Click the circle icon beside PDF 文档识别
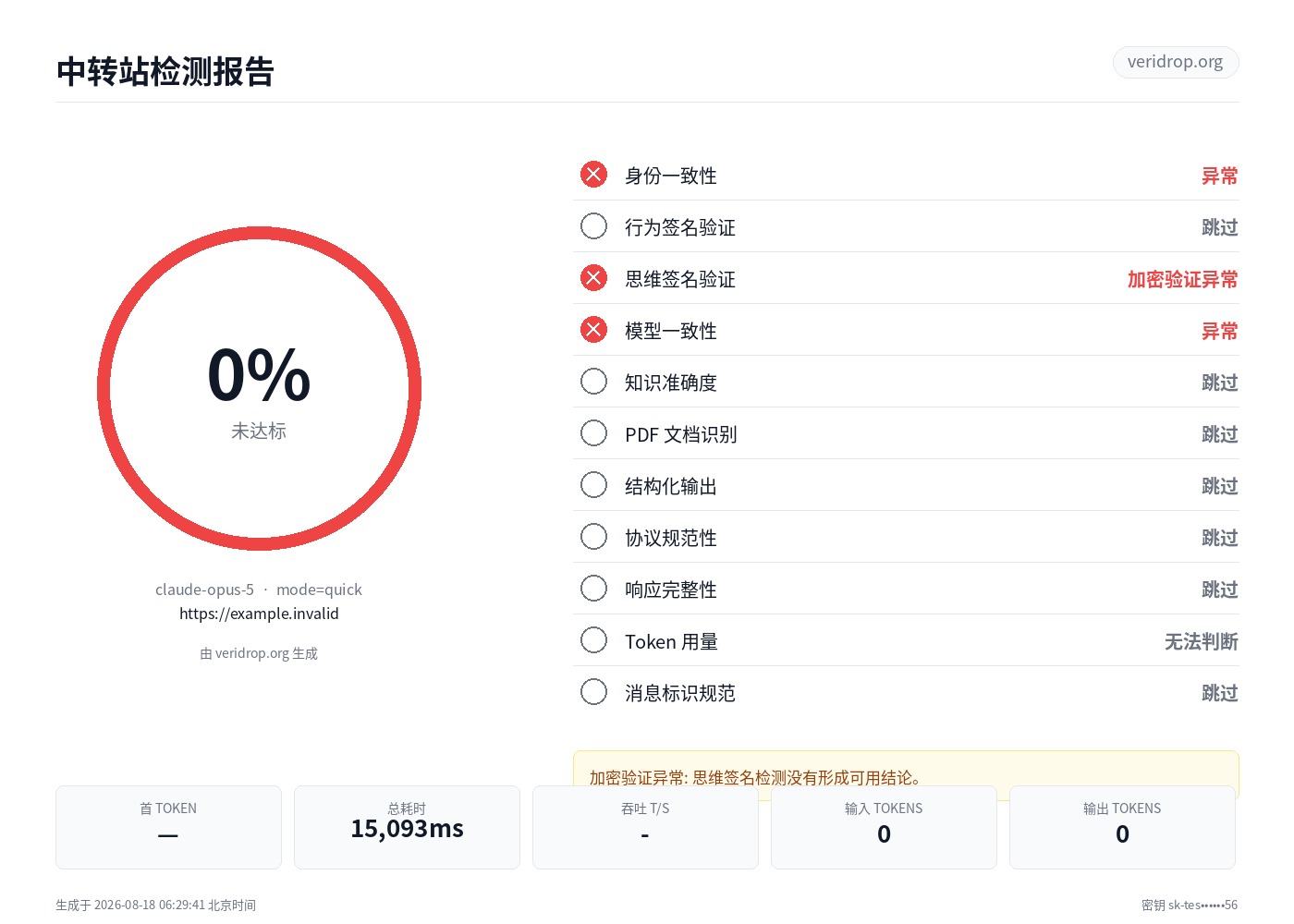 coord(593,433)
